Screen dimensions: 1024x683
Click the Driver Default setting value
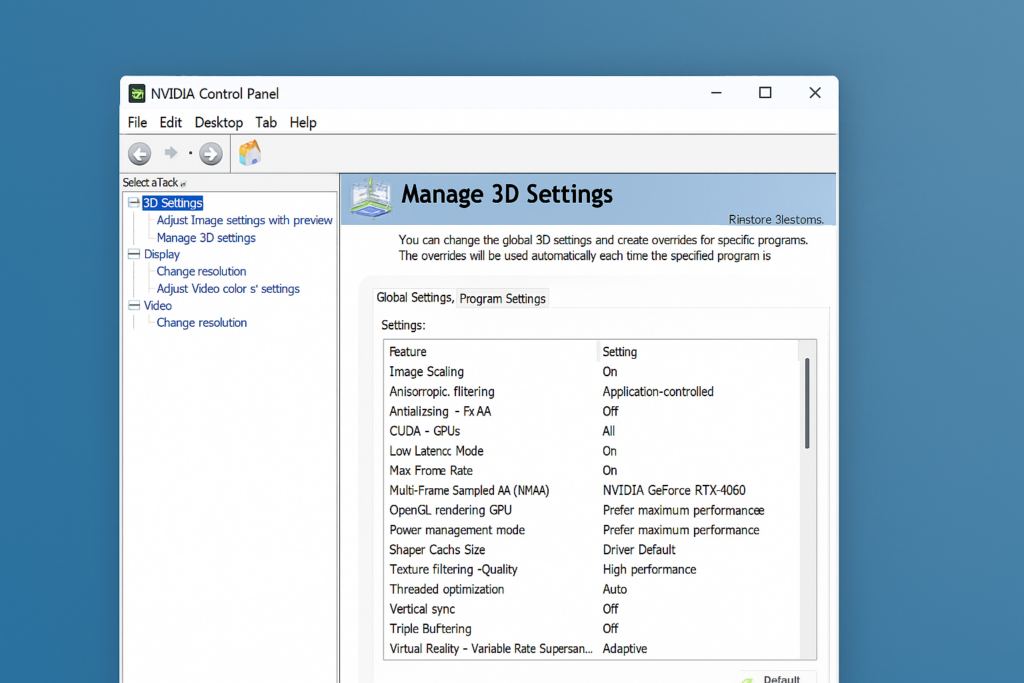(639, 549)
